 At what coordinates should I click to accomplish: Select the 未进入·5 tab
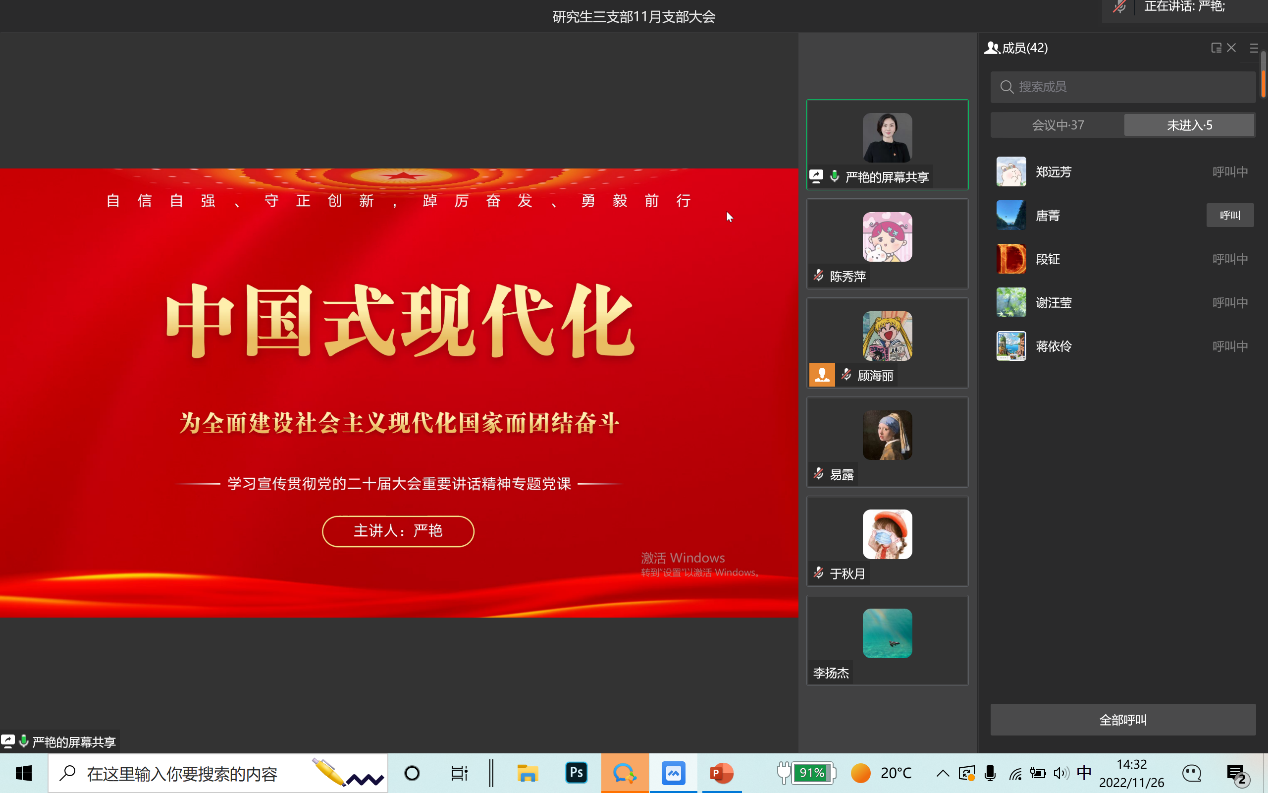[x=1189, y=125]
